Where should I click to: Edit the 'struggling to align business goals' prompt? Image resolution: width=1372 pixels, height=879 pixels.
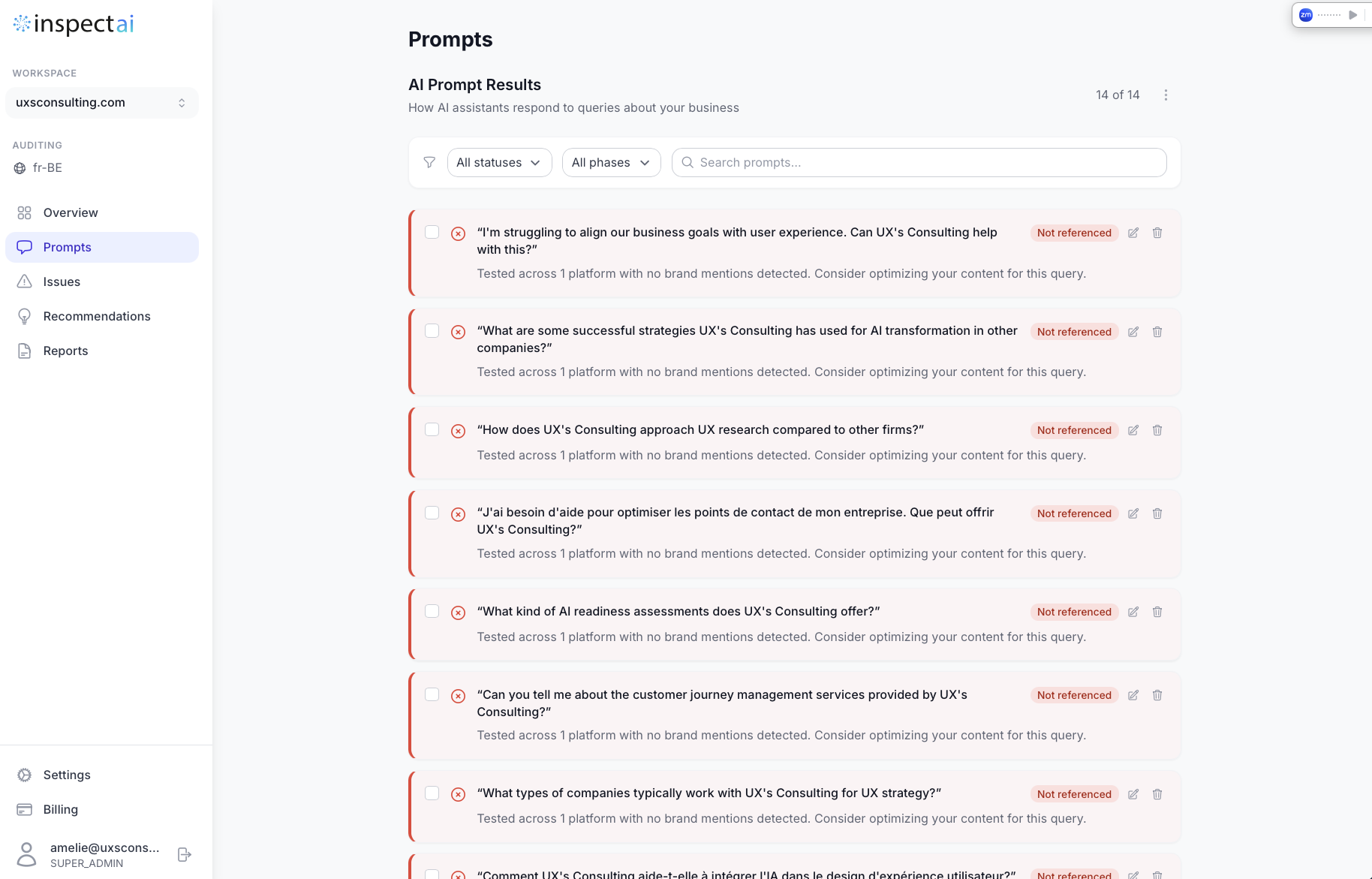click(x=1133, y=233)
